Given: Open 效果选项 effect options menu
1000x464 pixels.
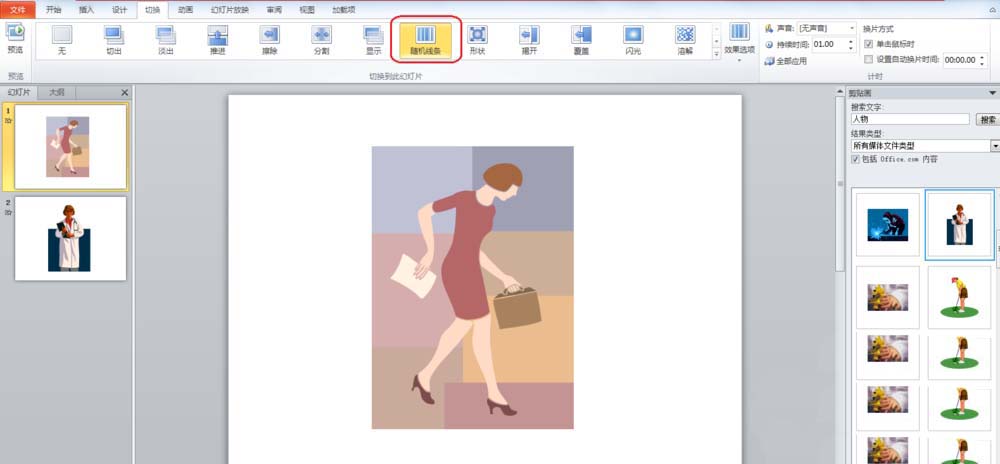Looking at the screenshot, I should 740,41.
